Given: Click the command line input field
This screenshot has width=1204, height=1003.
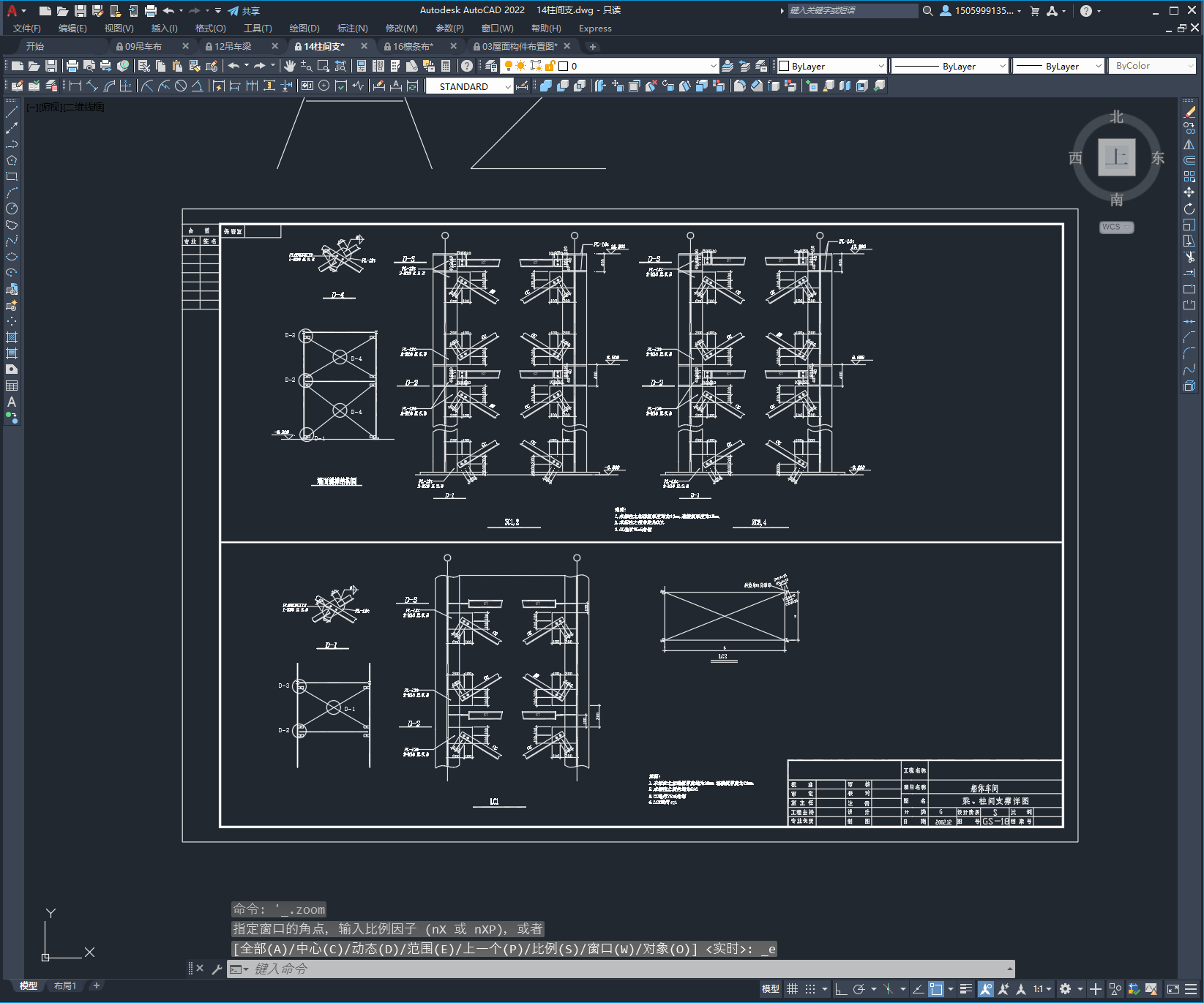Looking at the screenshot, I should (x=621, y=969).
